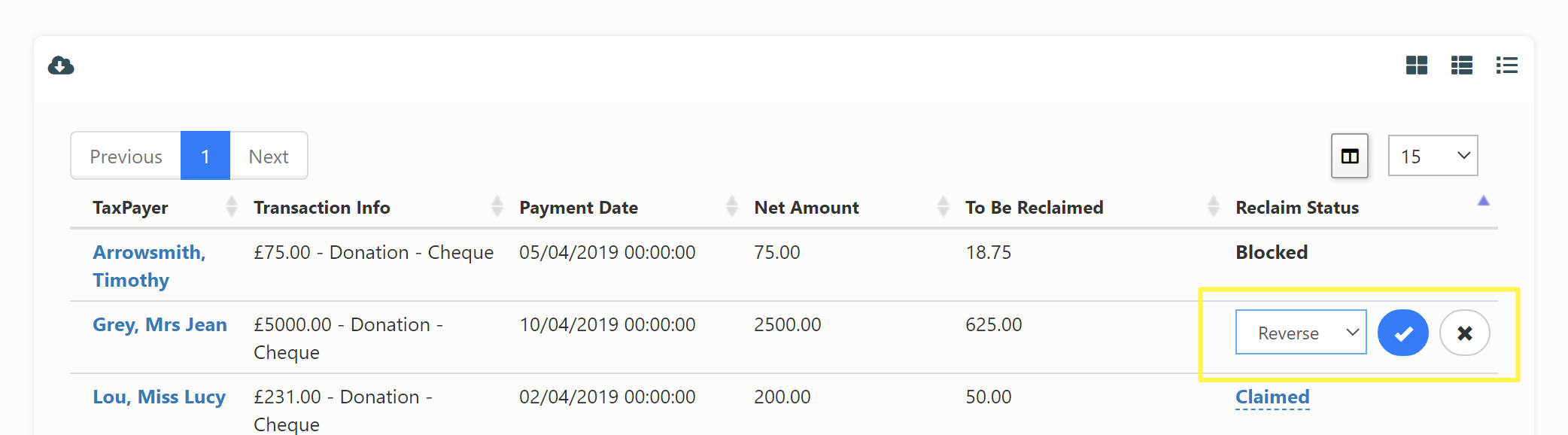Switch to the table list view icon
The image size is (1568, 435).
click(1462, 65)
